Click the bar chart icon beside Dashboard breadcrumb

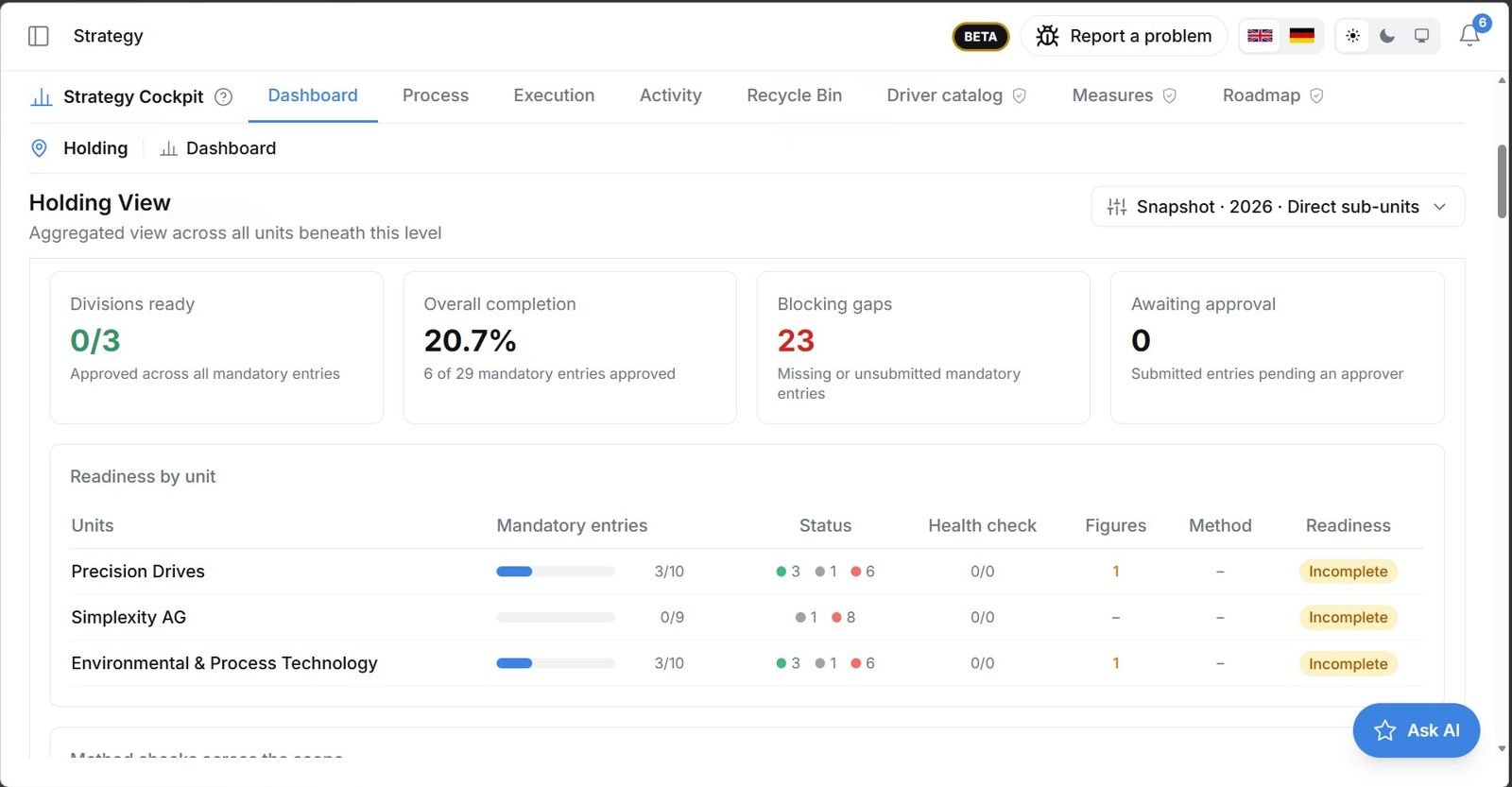point(169,148)
